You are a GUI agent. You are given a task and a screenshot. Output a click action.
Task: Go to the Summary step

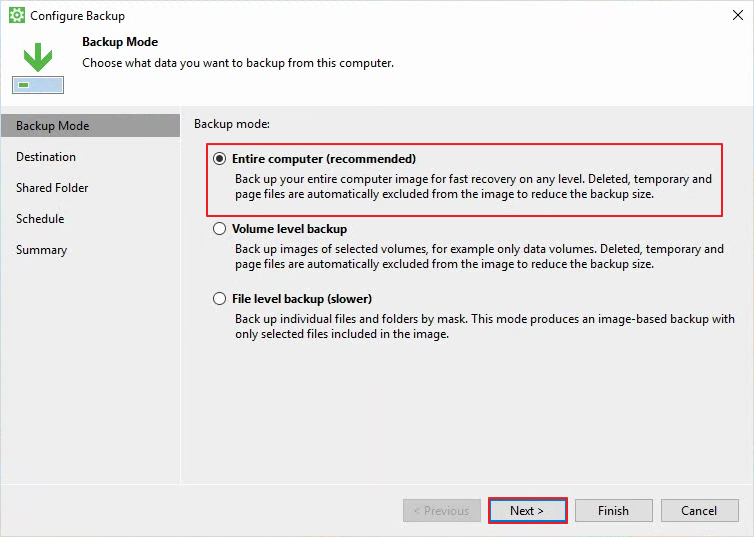(x=41, y=250)
